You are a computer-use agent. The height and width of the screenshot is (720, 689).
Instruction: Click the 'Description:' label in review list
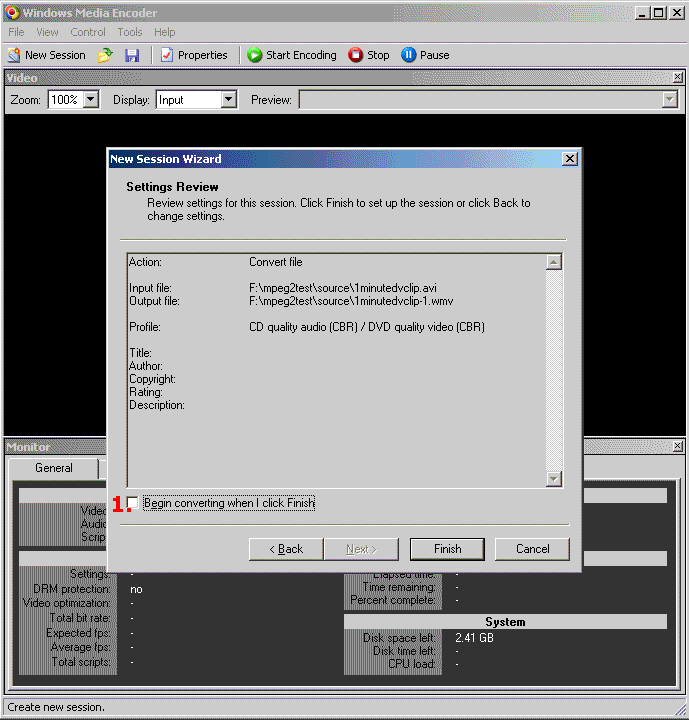157,405
